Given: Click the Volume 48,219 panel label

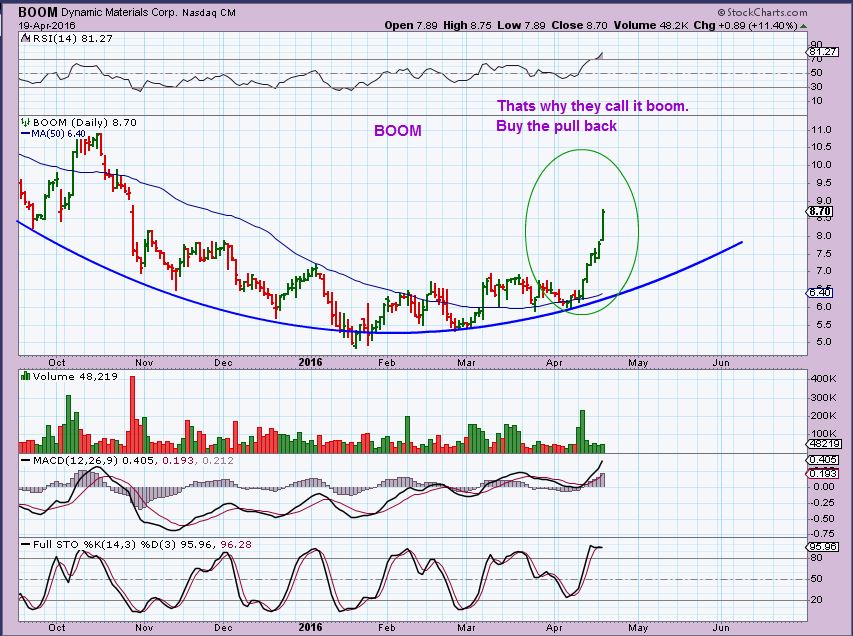Looking at the screenshot, I should click(x=75, y=376).
